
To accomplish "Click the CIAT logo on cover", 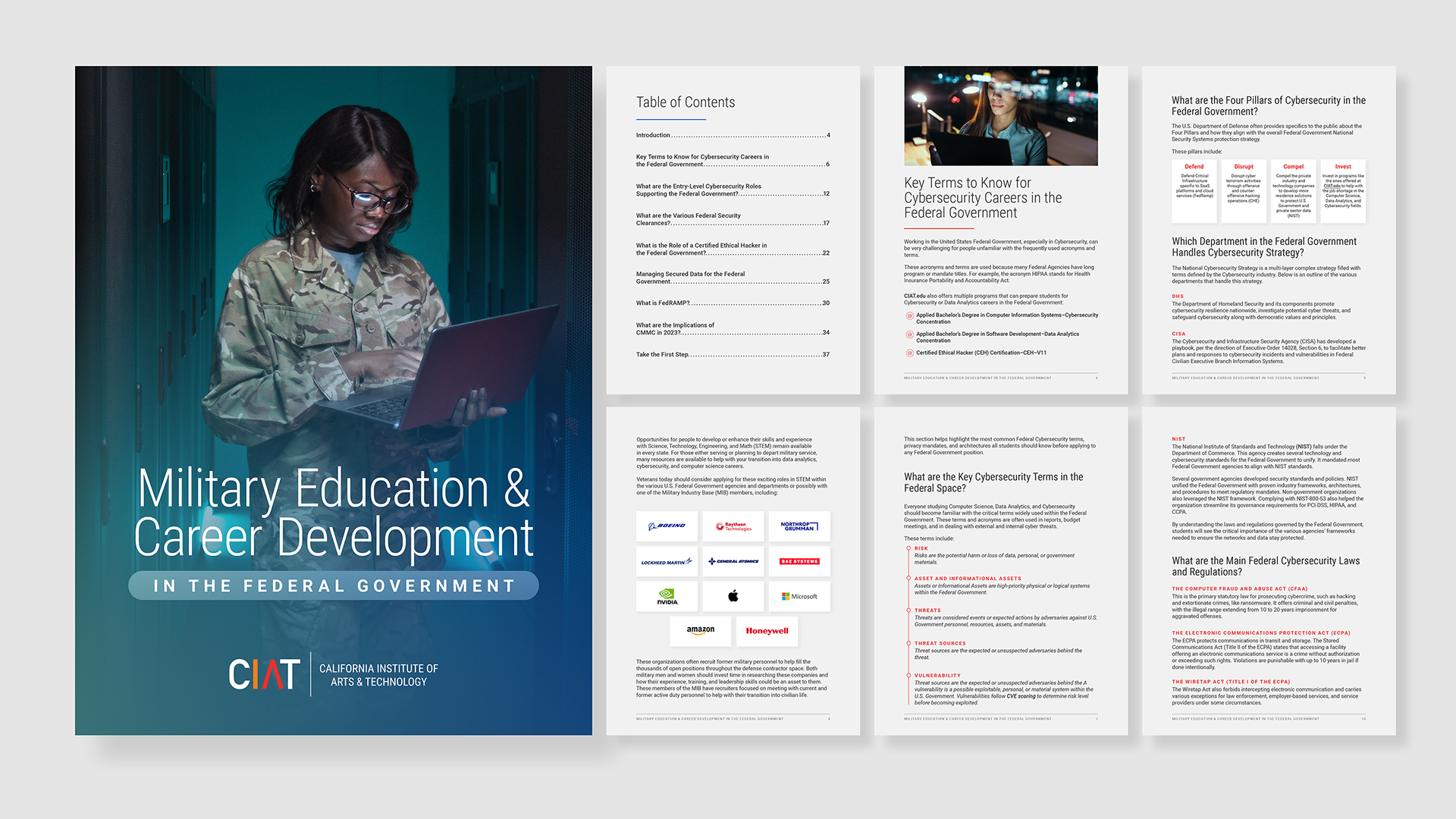I will click(x=264, y=673).
